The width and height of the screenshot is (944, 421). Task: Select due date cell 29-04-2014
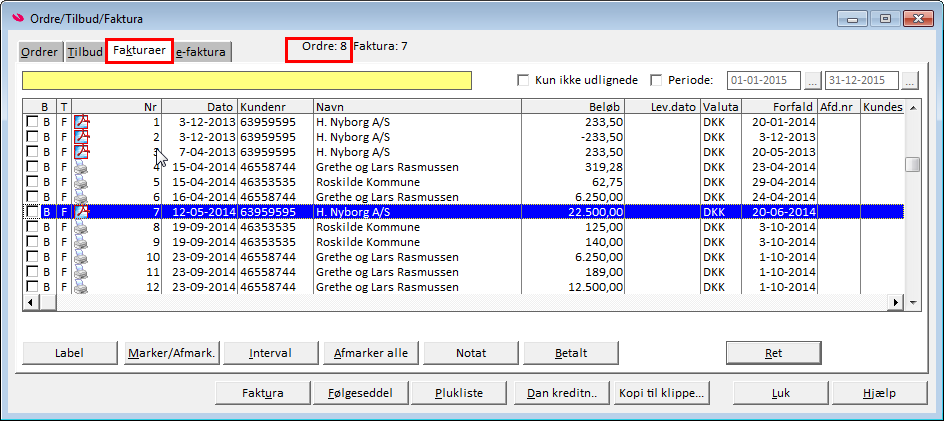click(780, 182)
